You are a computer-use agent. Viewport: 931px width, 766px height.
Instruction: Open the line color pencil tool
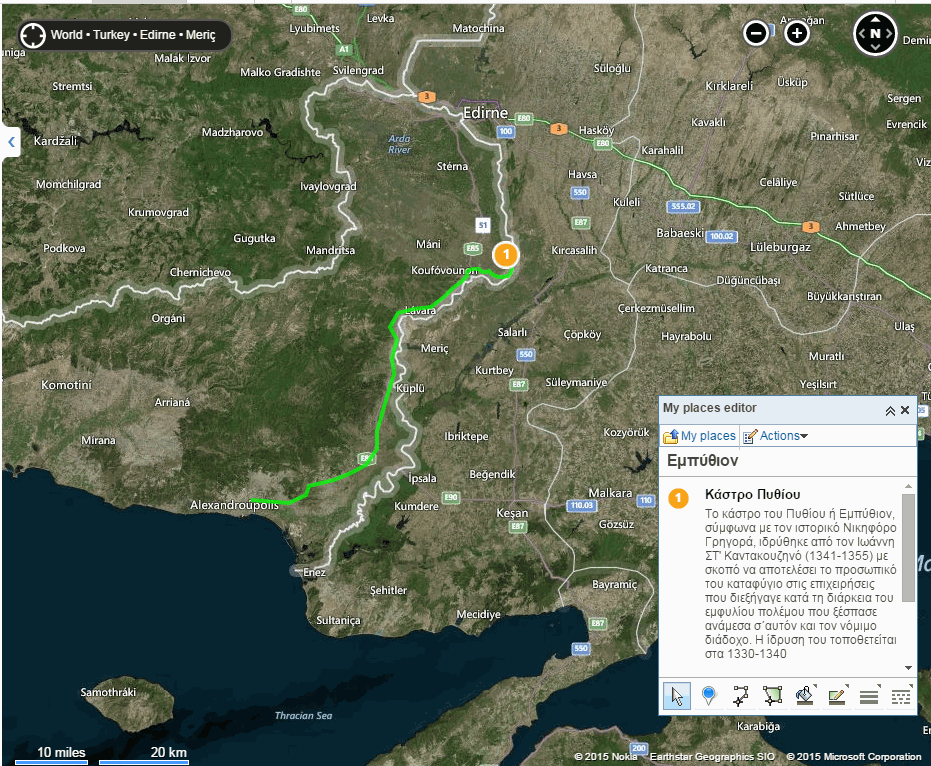tap(837, 695)
